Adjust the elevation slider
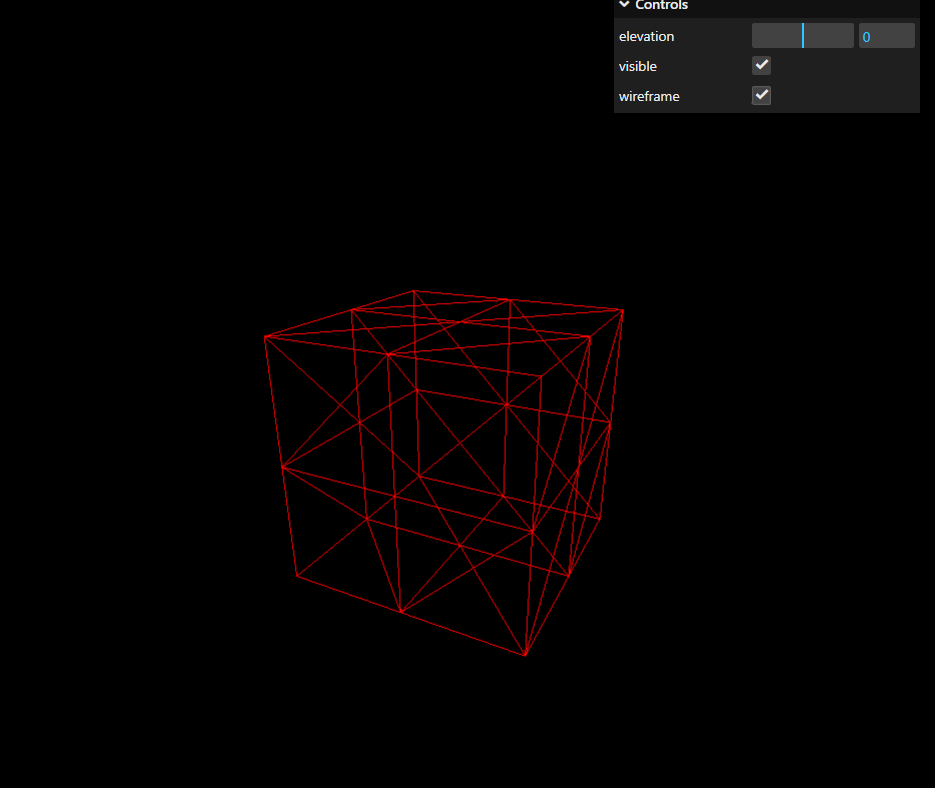The width and height of the screenshot is (935, 788). tap(803, 36)
